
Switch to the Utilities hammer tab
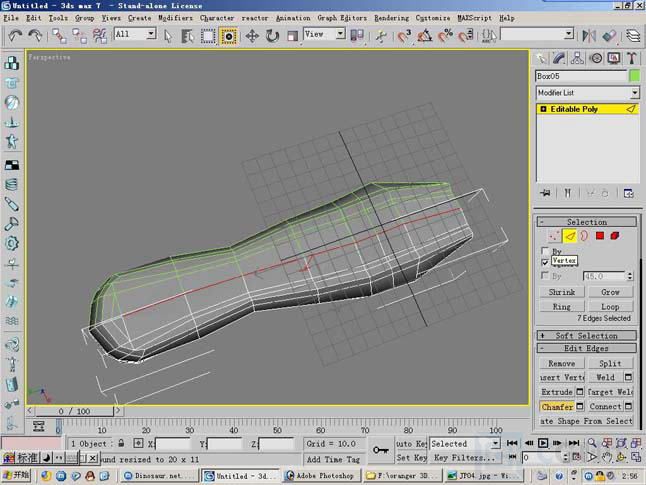(632, 58)
